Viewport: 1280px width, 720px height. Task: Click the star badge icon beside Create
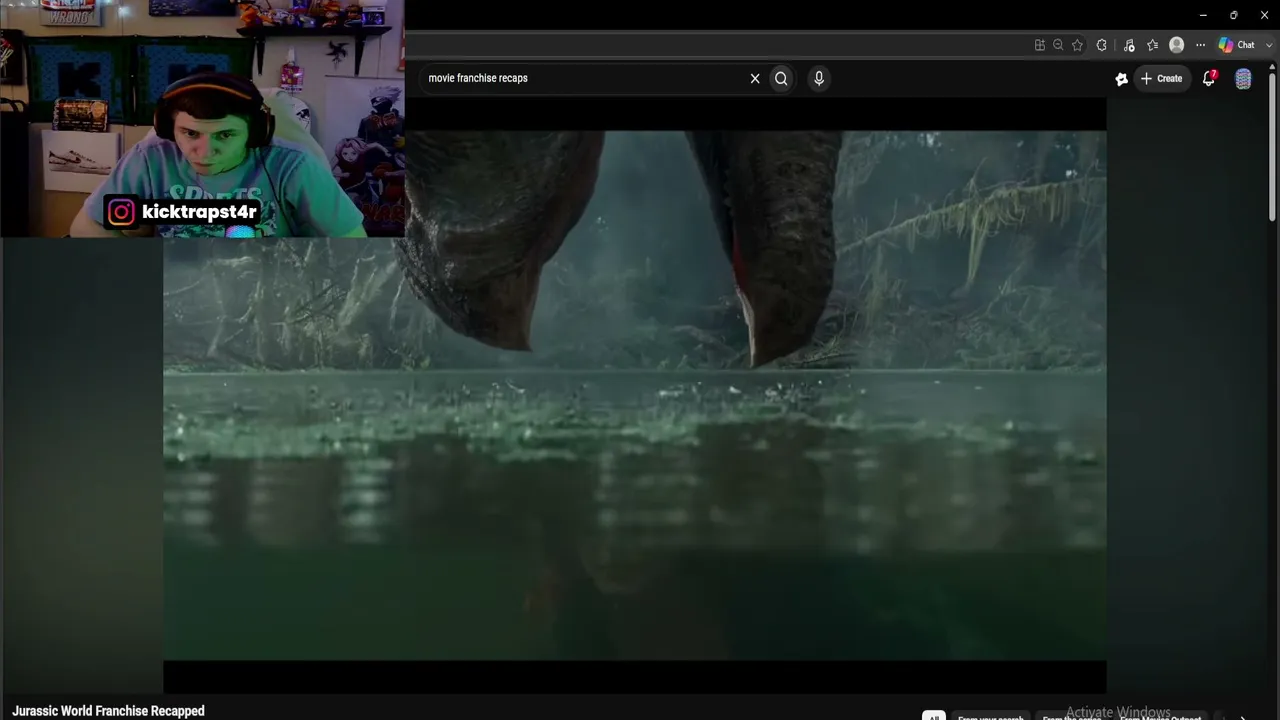click(x=1122, y=79)
